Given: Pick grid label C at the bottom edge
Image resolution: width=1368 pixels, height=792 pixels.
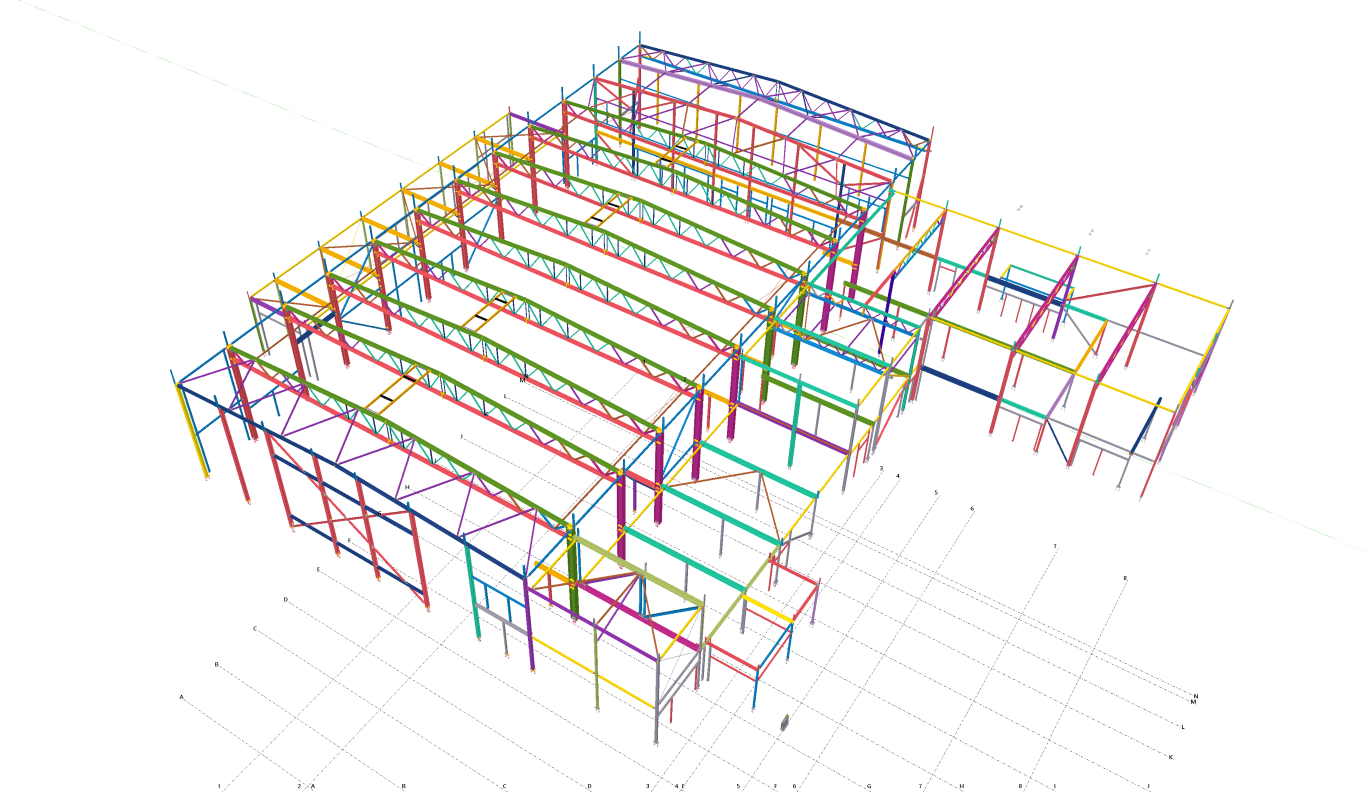Looking at the screenshot, I should pos(504,786).
